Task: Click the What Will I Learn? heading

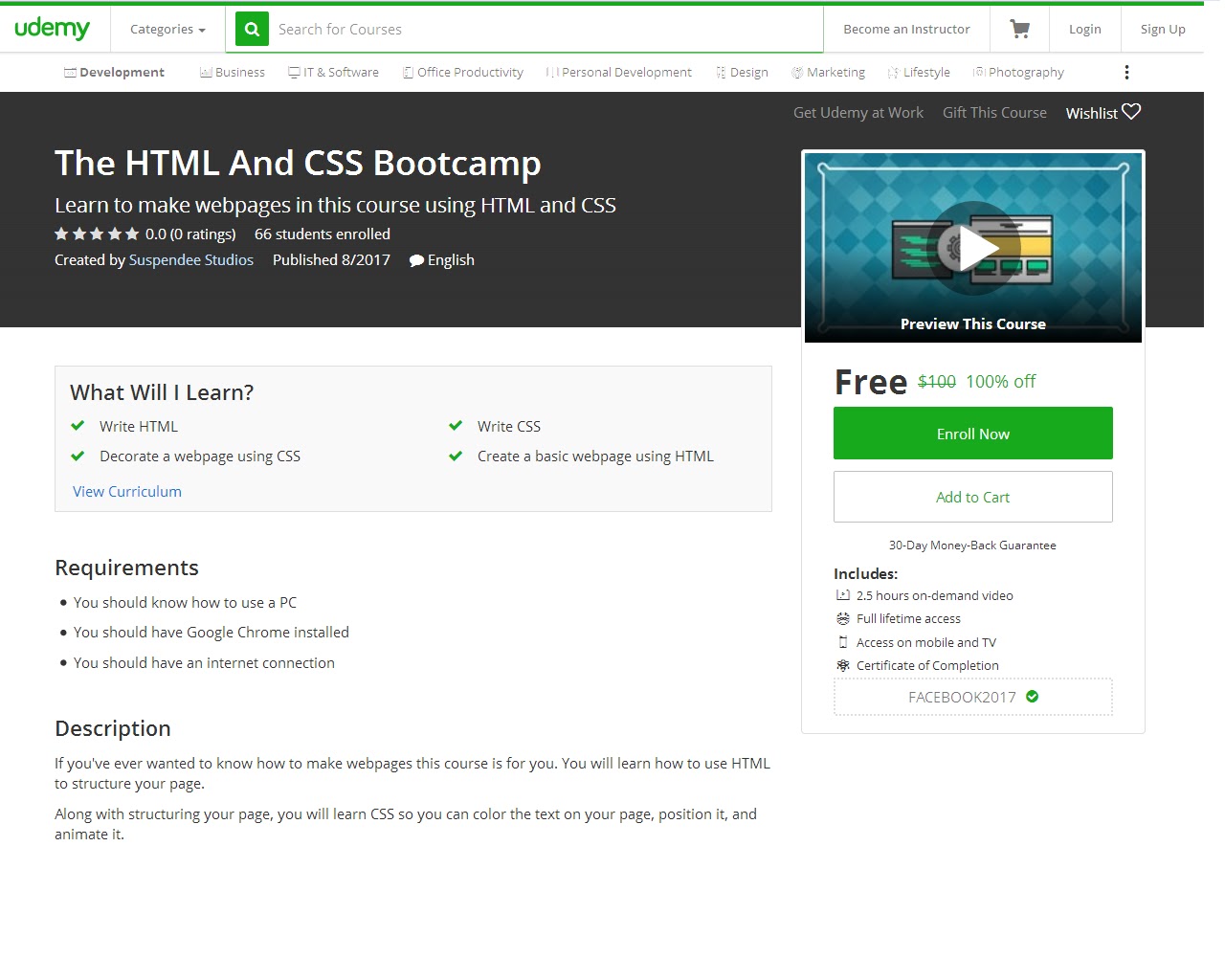Action: click(162, 392)
